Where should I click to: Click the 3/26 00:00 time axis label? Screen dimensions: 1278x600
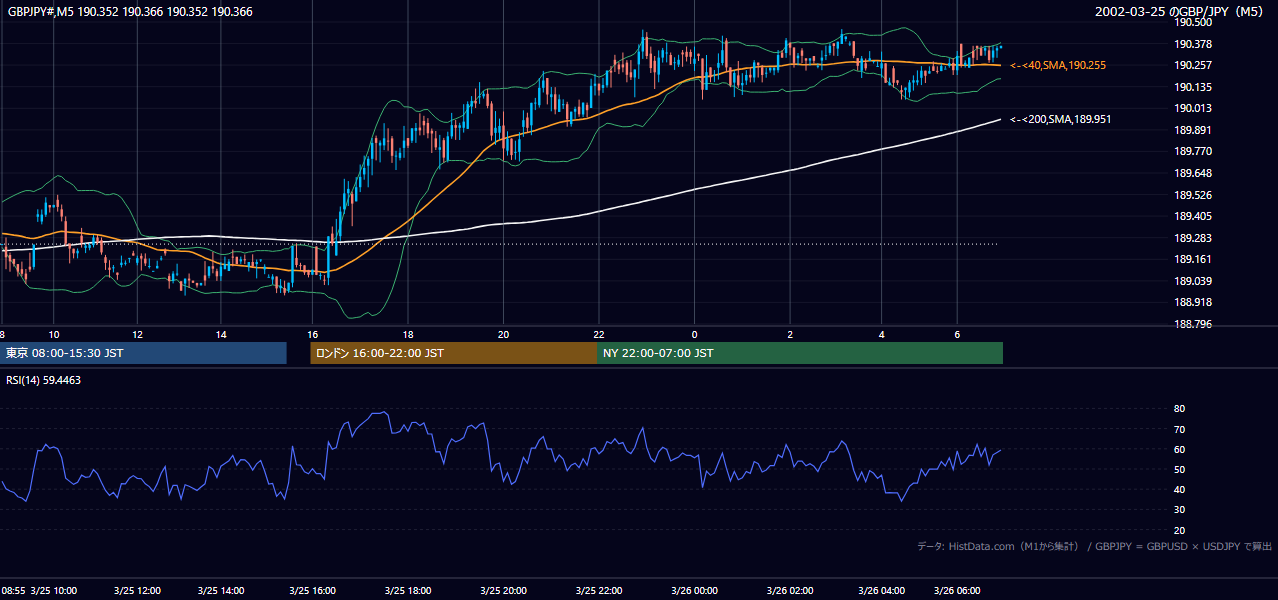tap(694, 590)
